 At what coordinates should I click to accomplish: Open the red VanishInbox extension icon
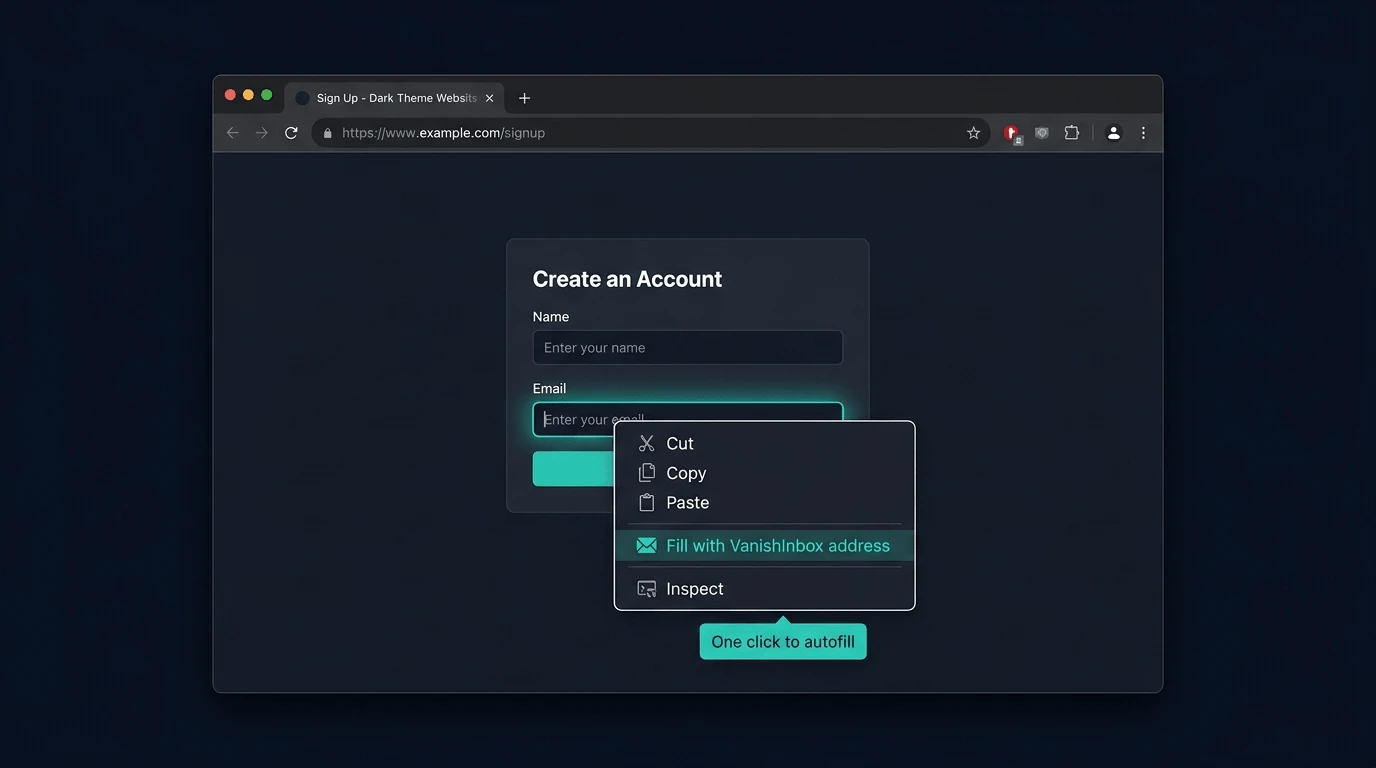(x=1012, y=133)
